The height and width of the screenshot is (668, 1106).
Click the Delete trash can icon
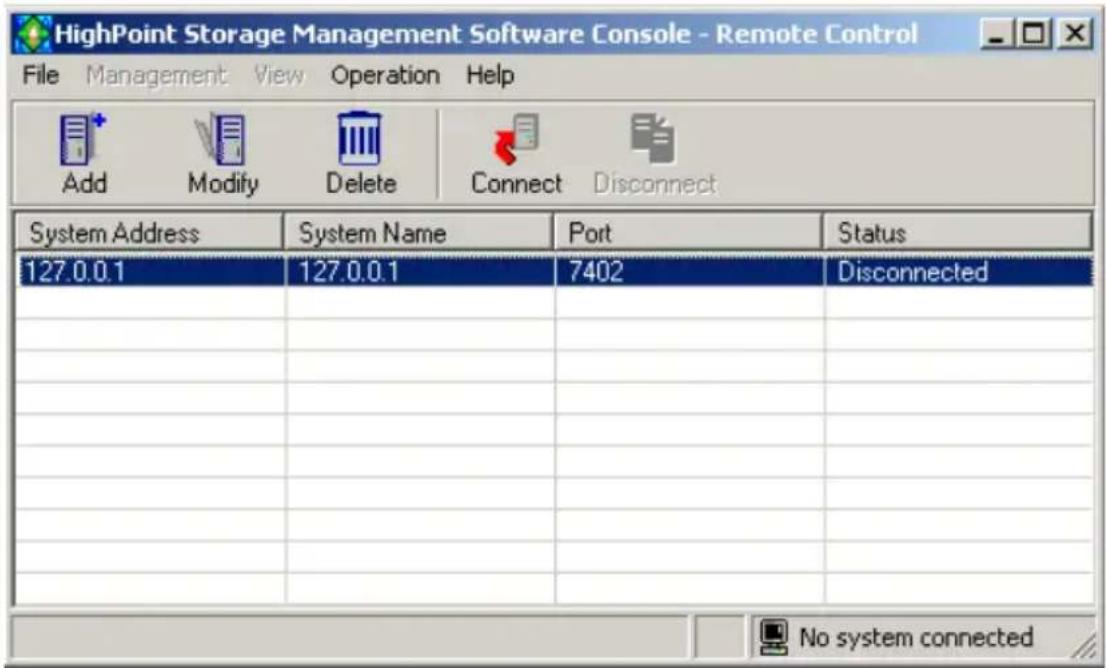(360, 138)
